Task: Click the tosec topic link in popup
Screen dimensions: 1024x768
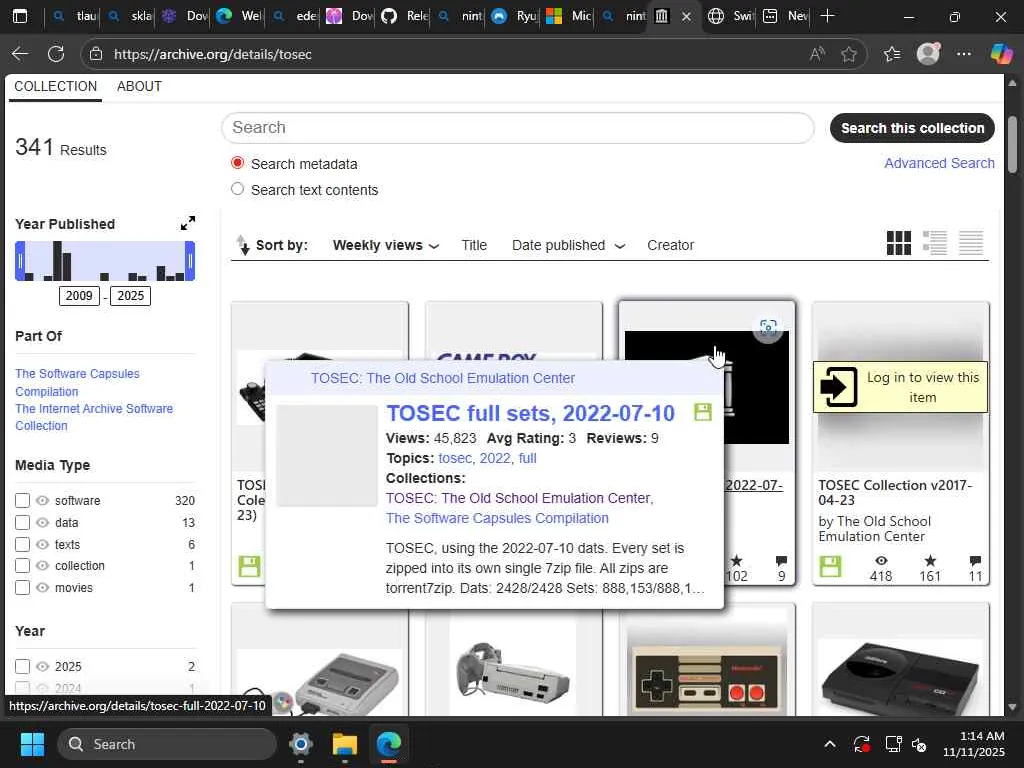Action: (x=455, y=458)
